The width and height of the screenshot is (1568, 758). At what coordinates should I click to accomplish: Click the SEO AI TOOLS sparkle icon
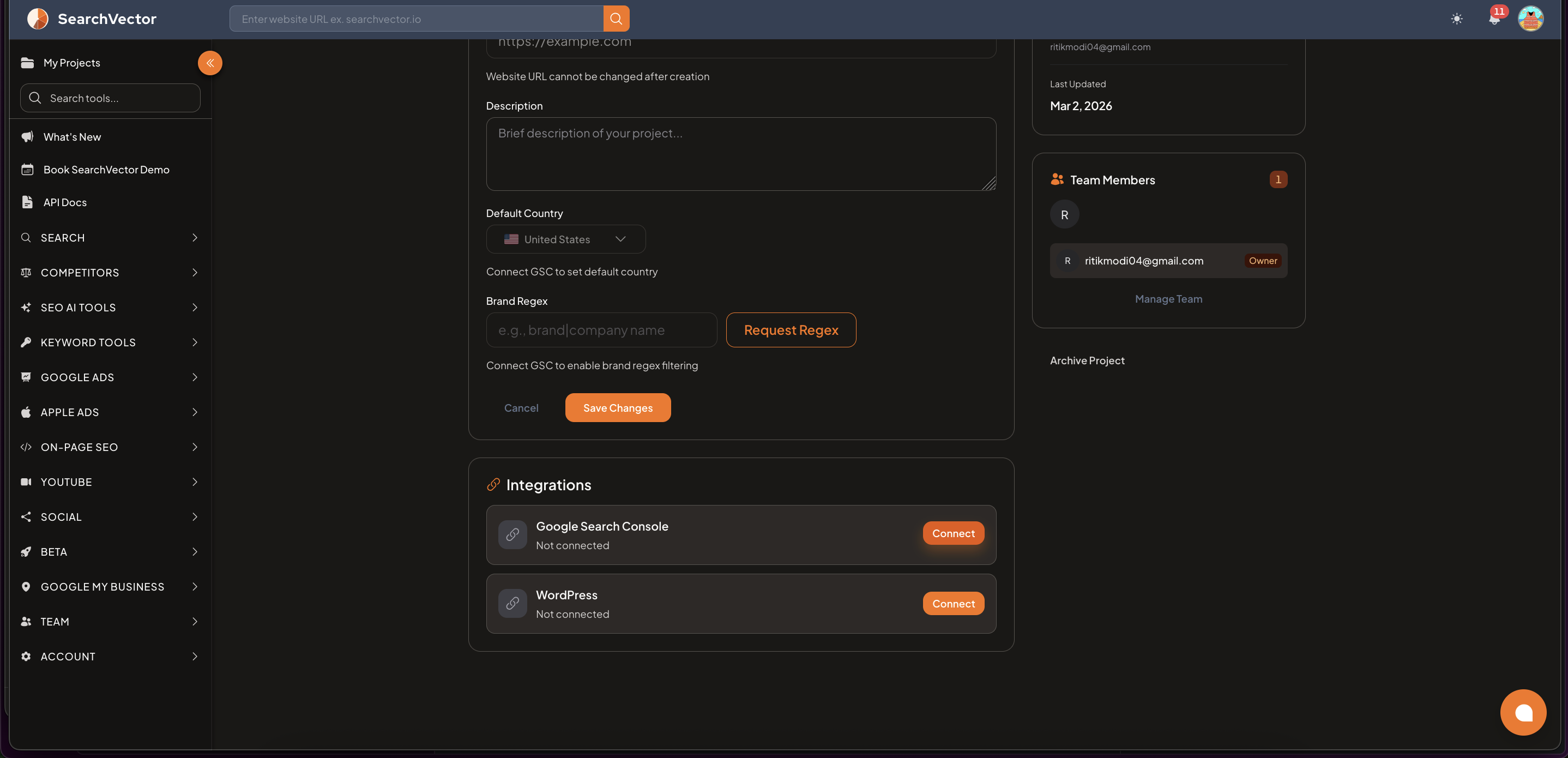pyautogui.click(x=26, y=308)
